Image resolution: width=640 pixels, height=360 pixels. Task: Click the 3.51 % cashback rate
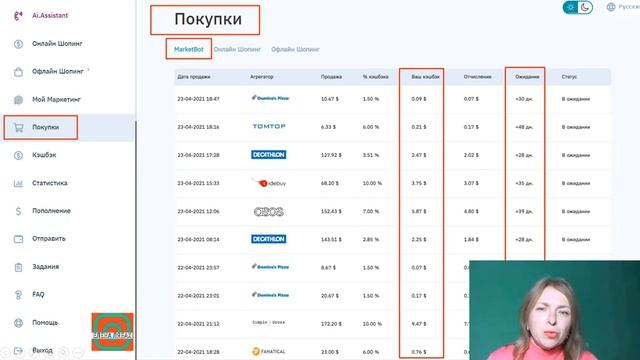tap(371, 155)
